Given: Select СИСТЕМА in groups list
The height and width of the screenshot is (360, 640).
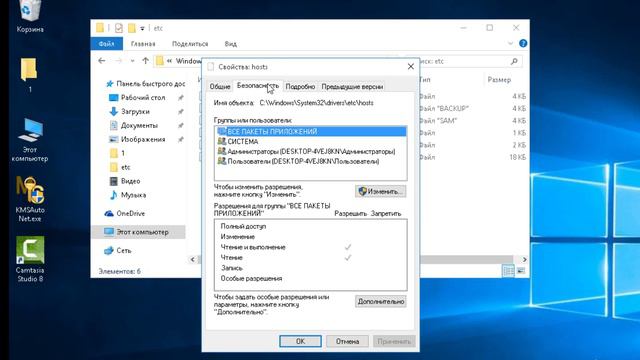Looking at the screenshot, I should click(311, 141).
